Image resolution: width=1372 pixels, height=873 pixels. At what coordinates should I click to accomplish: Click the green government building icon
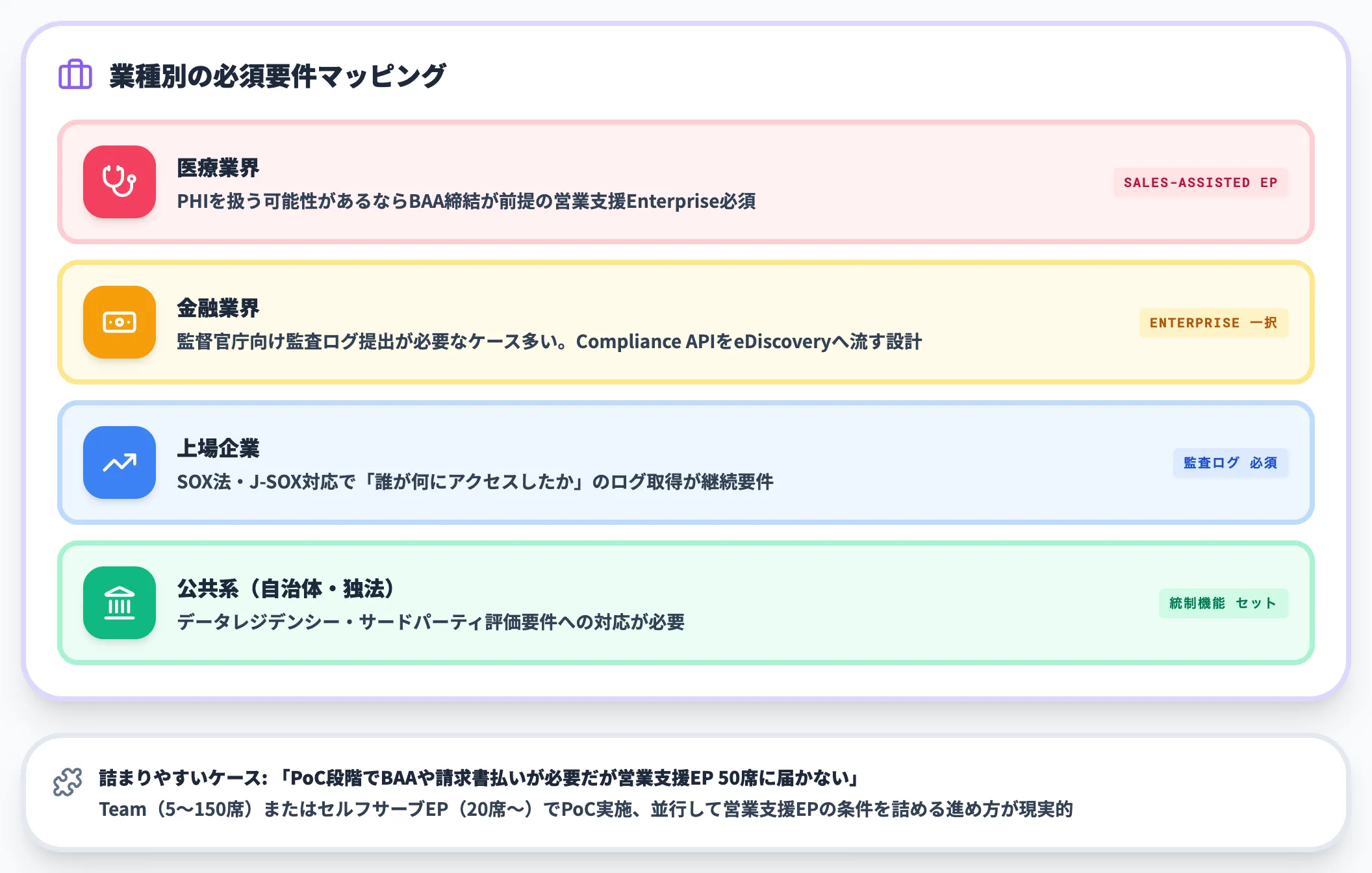[x=120, y=603]
